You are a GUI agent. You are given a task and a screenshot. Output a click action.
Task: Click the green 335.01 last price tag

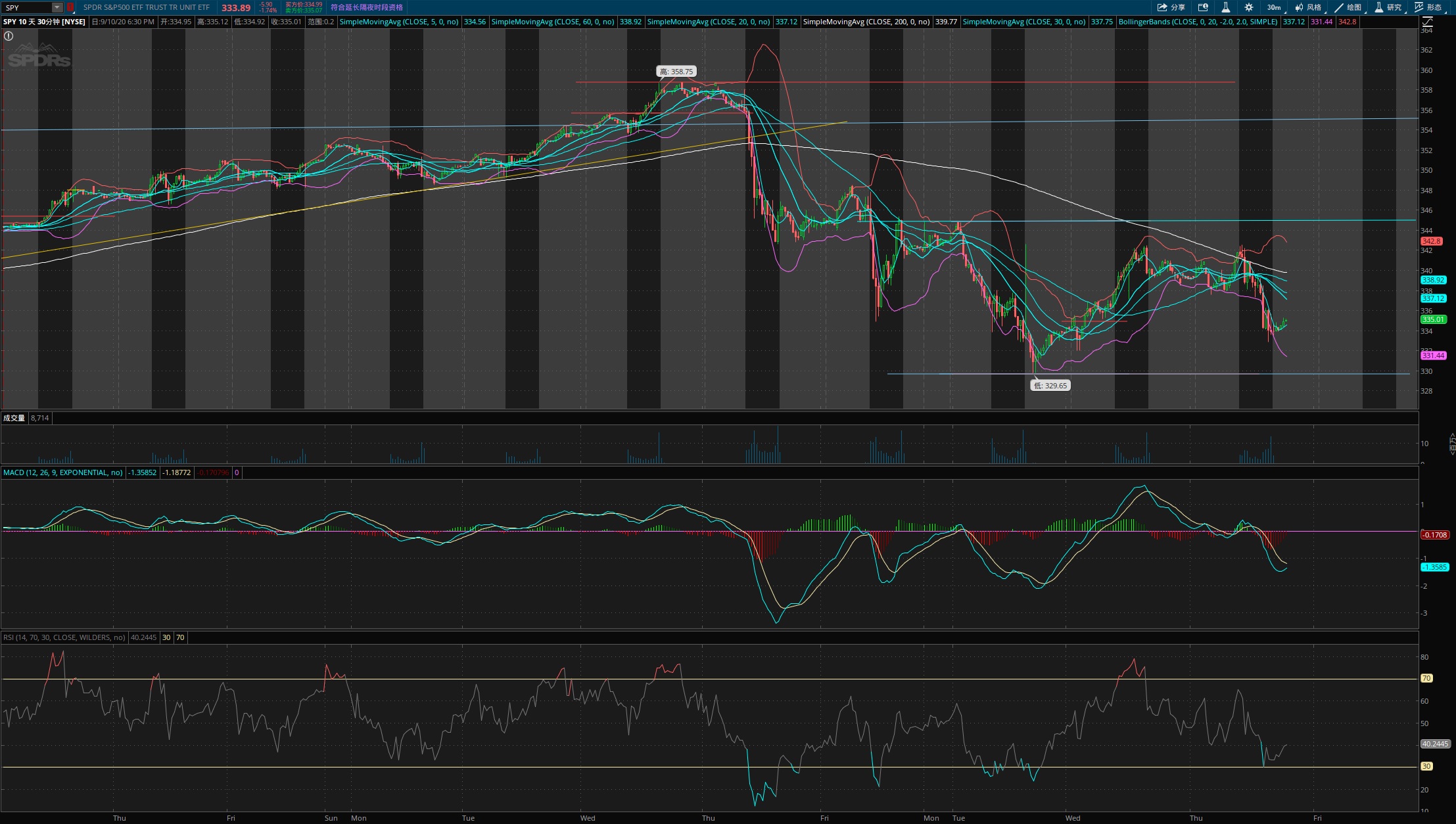click(x=1433, y=319)
